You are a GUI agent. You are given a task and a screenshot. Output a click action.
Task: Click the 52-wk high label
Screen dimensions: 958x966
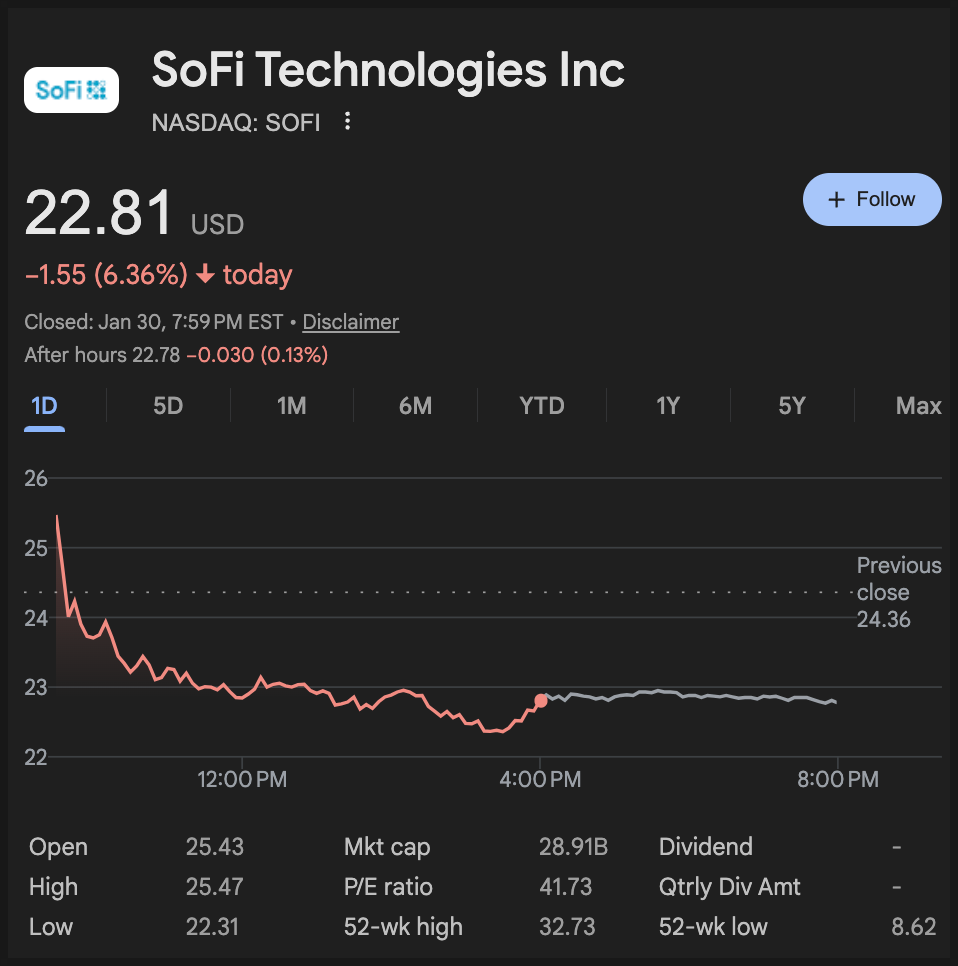point(403,927)
